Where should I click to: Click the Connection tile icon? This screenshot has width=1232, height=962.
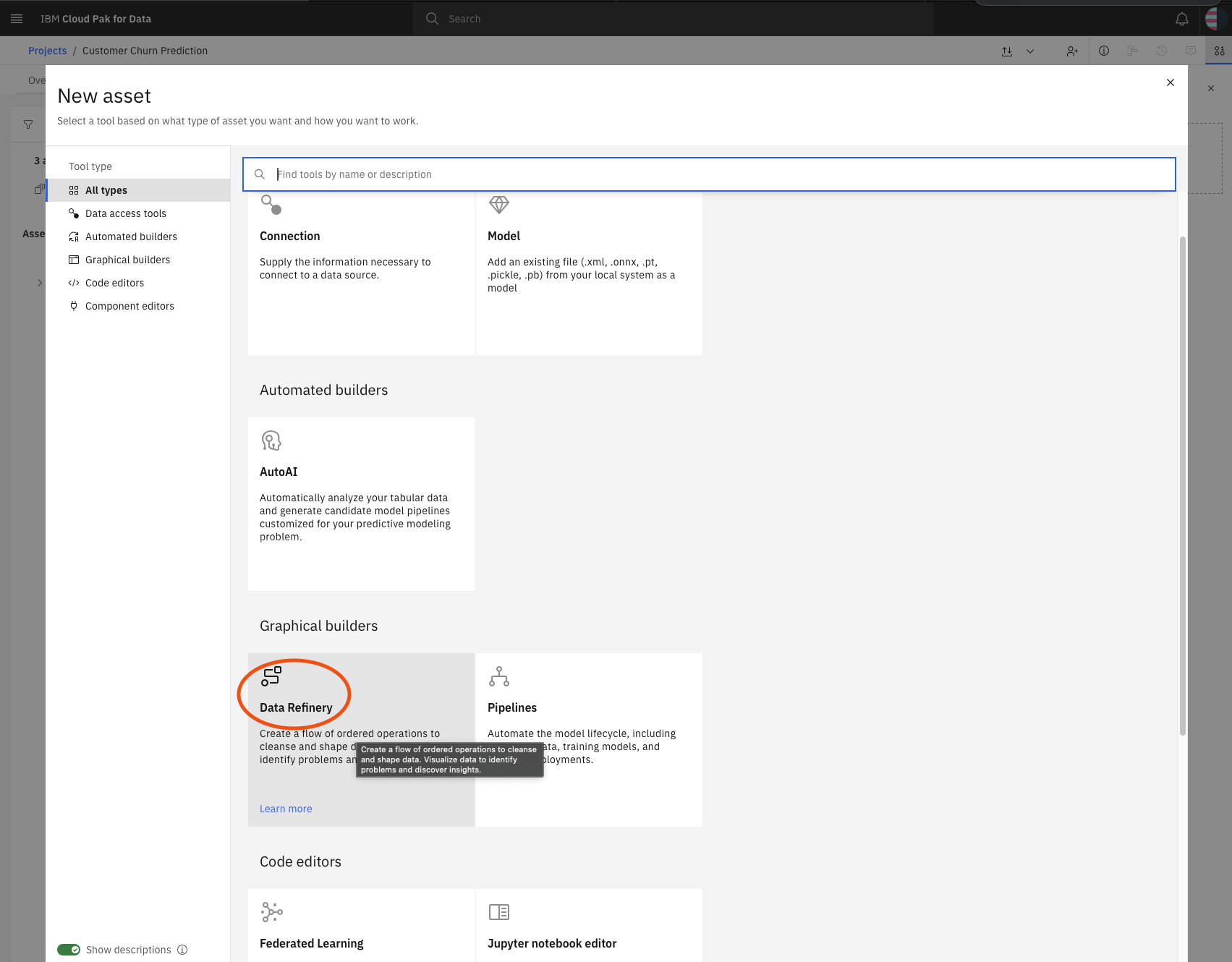pyautogui.click(x=271, y=205)
